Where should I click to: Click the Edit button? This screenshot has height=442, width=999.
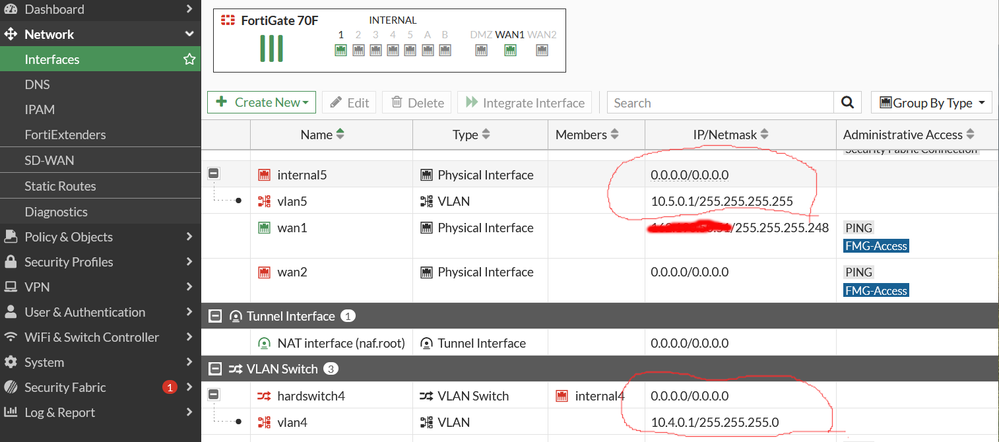[349, 103]
